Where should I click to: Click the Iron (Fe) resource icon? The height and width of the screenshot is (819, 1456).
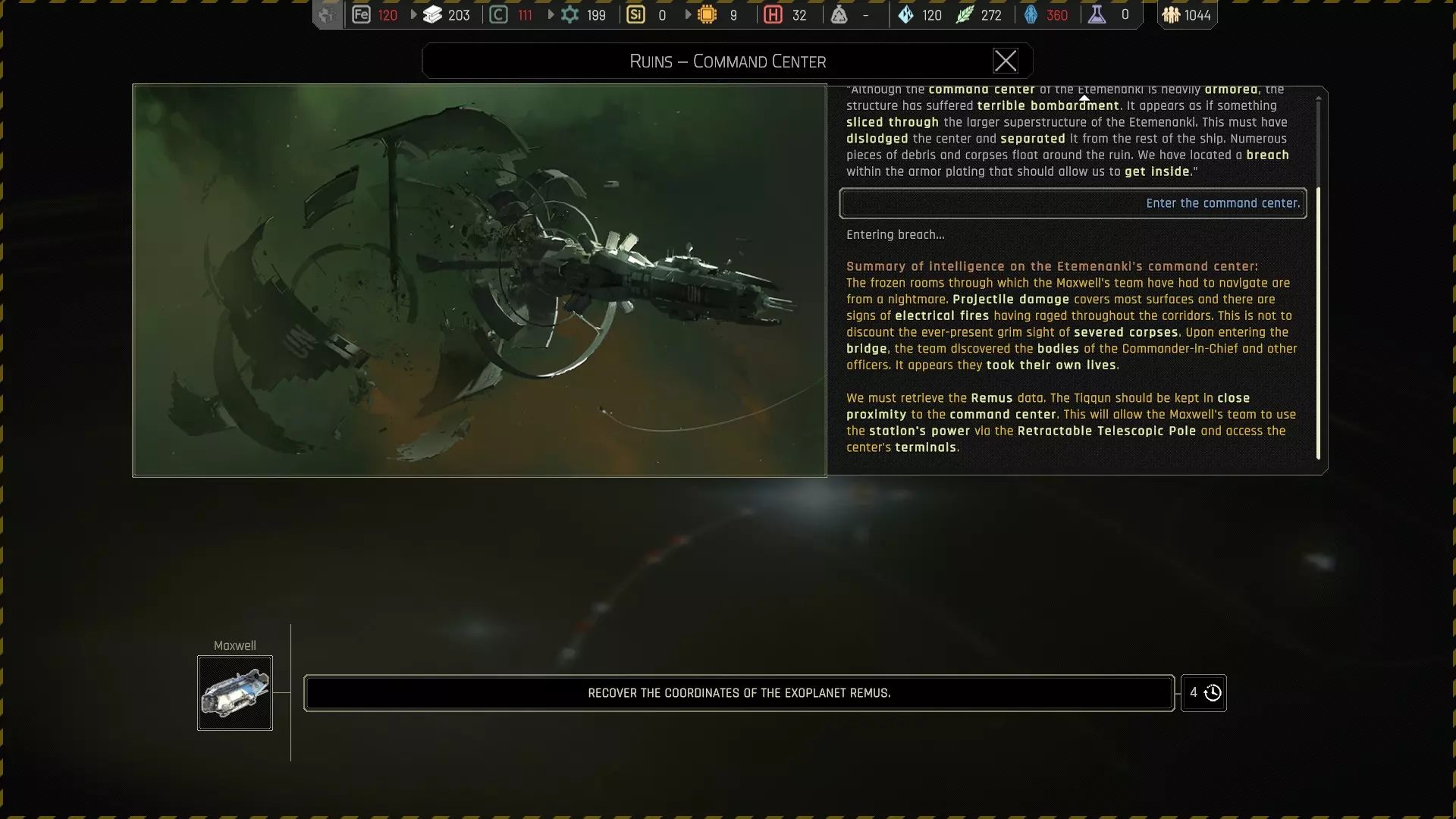[x=361, y=14]
